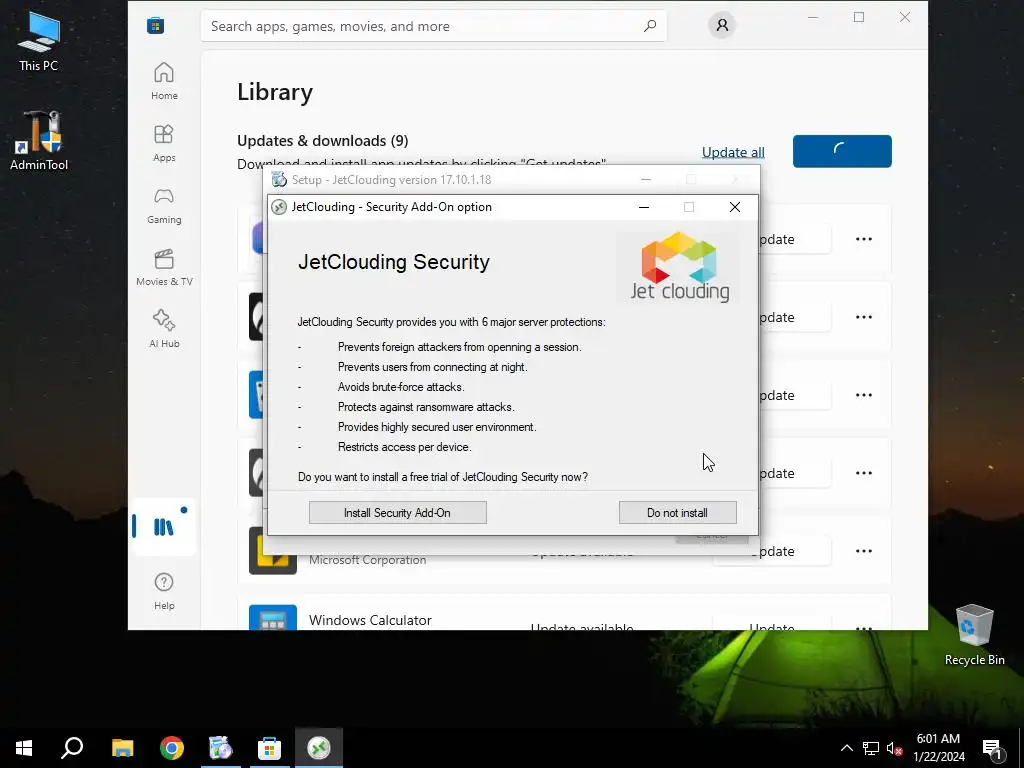Screen dimensions: 1024x768
Task: Open Help in Microsoft Store sidebar
Action: pos(164,591)
